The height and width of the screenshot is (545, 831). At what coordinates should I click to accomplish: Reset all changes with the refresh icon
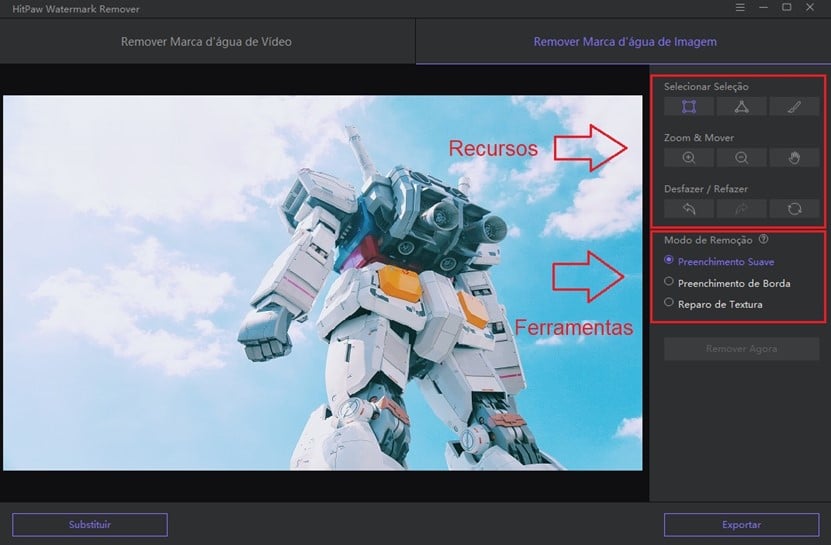click(x=795, y=209)
